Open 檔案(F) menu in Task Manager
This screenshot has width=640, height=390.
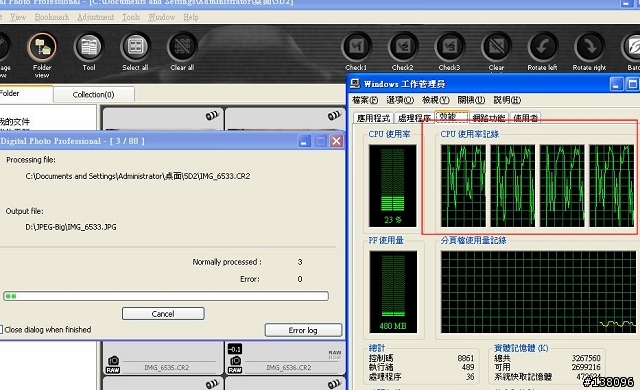(x=365, y=100)
